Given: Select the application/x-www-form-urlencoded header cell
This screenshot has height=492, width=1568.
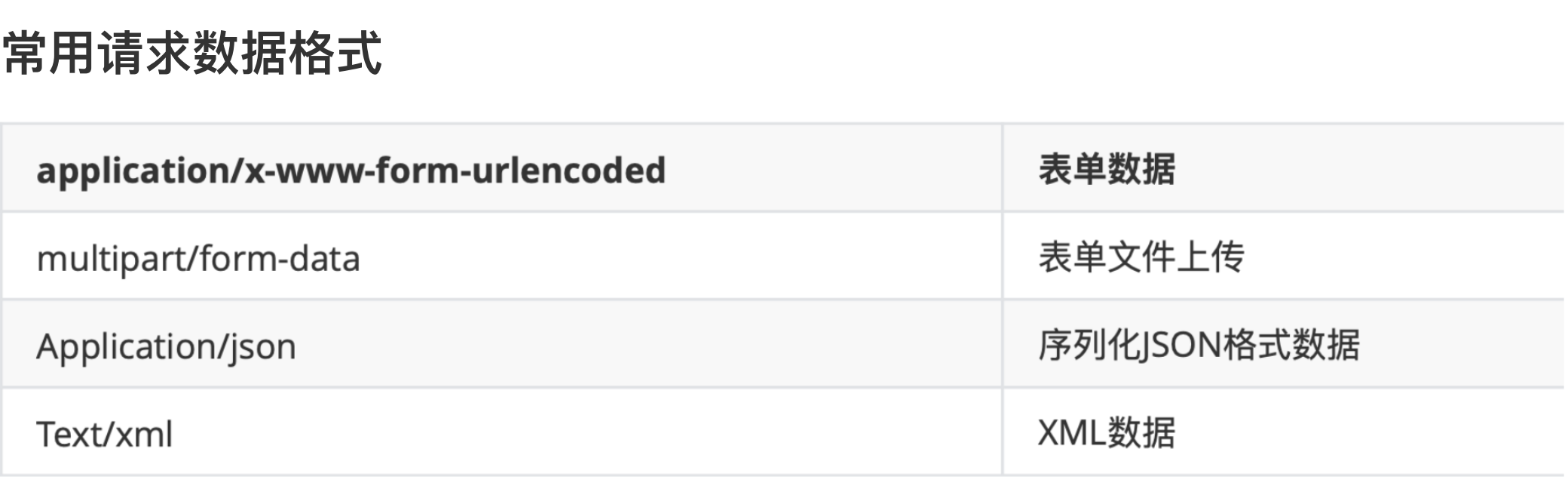Looking at the screenshot, I should (x=351, y=171).
